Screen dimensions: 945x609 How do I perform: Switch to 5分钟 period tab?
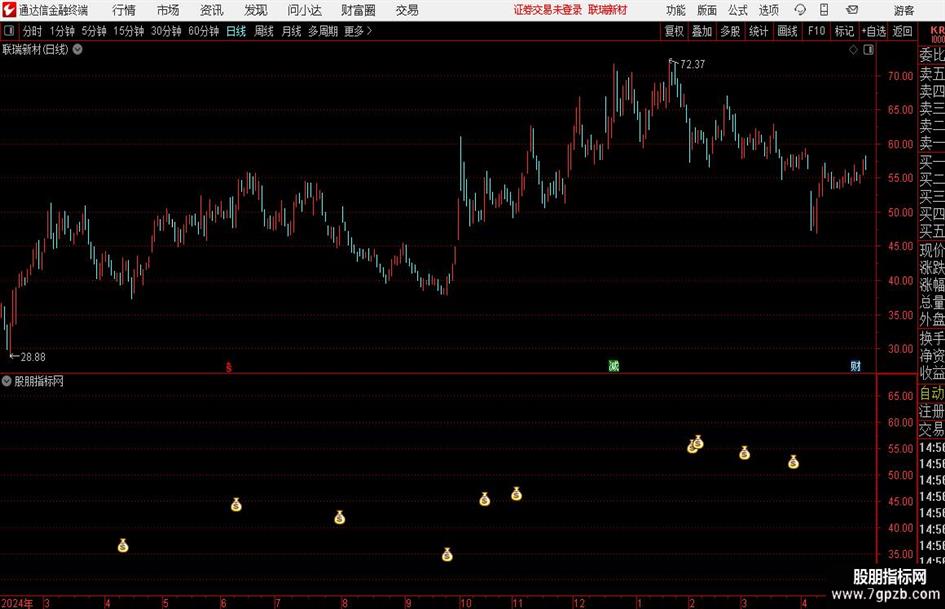coord(94,31)
